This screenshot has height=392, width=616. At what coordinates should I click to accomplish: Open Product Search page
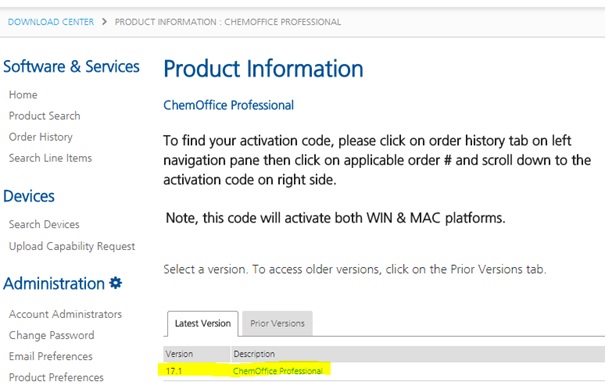pos(44,116)
